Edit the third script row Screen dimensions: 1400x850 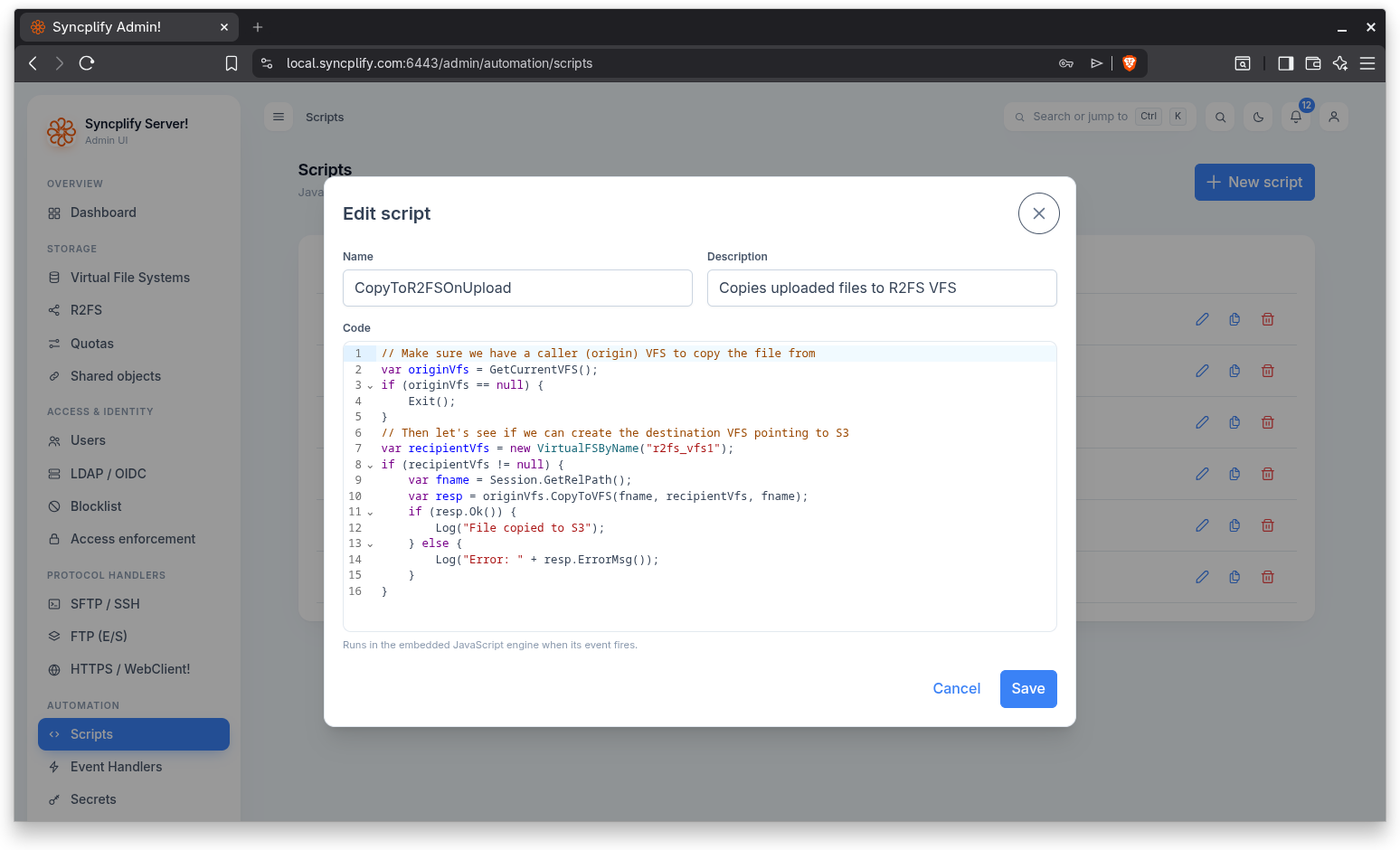pyautogui.click(x=1202, y=422)
